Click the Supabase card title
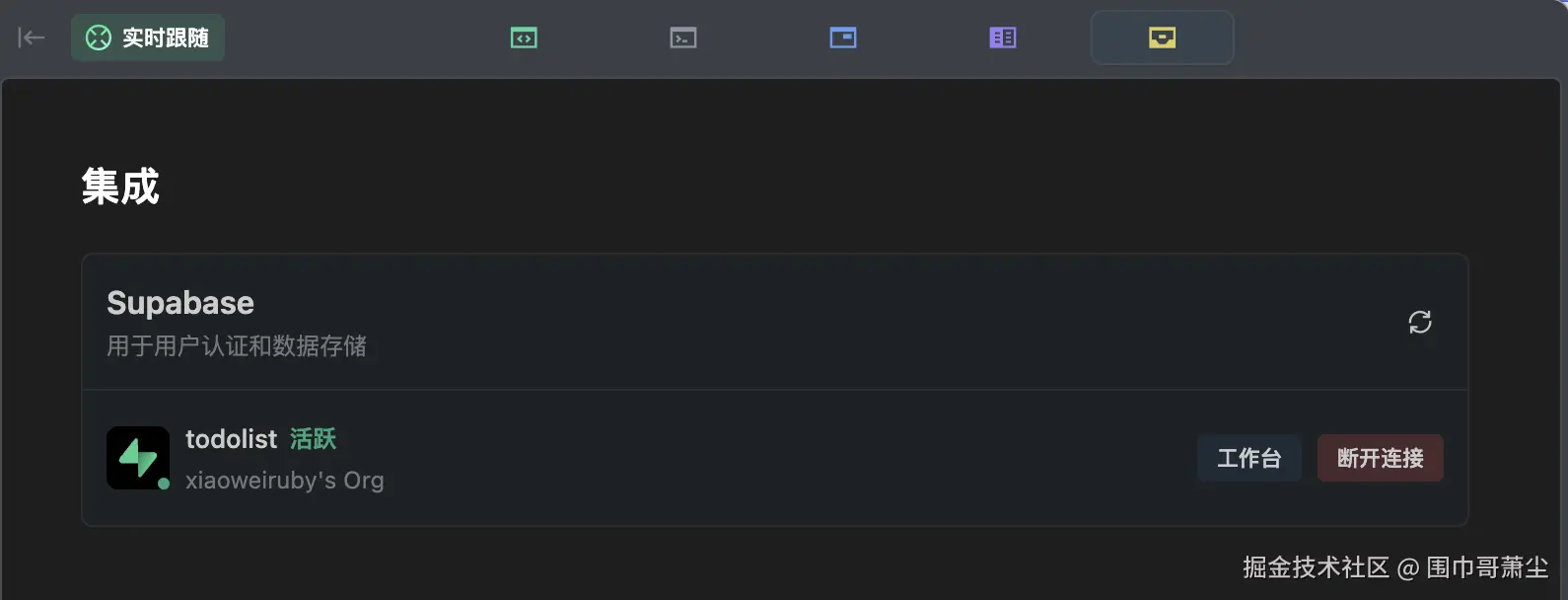 tap(180, 303)
